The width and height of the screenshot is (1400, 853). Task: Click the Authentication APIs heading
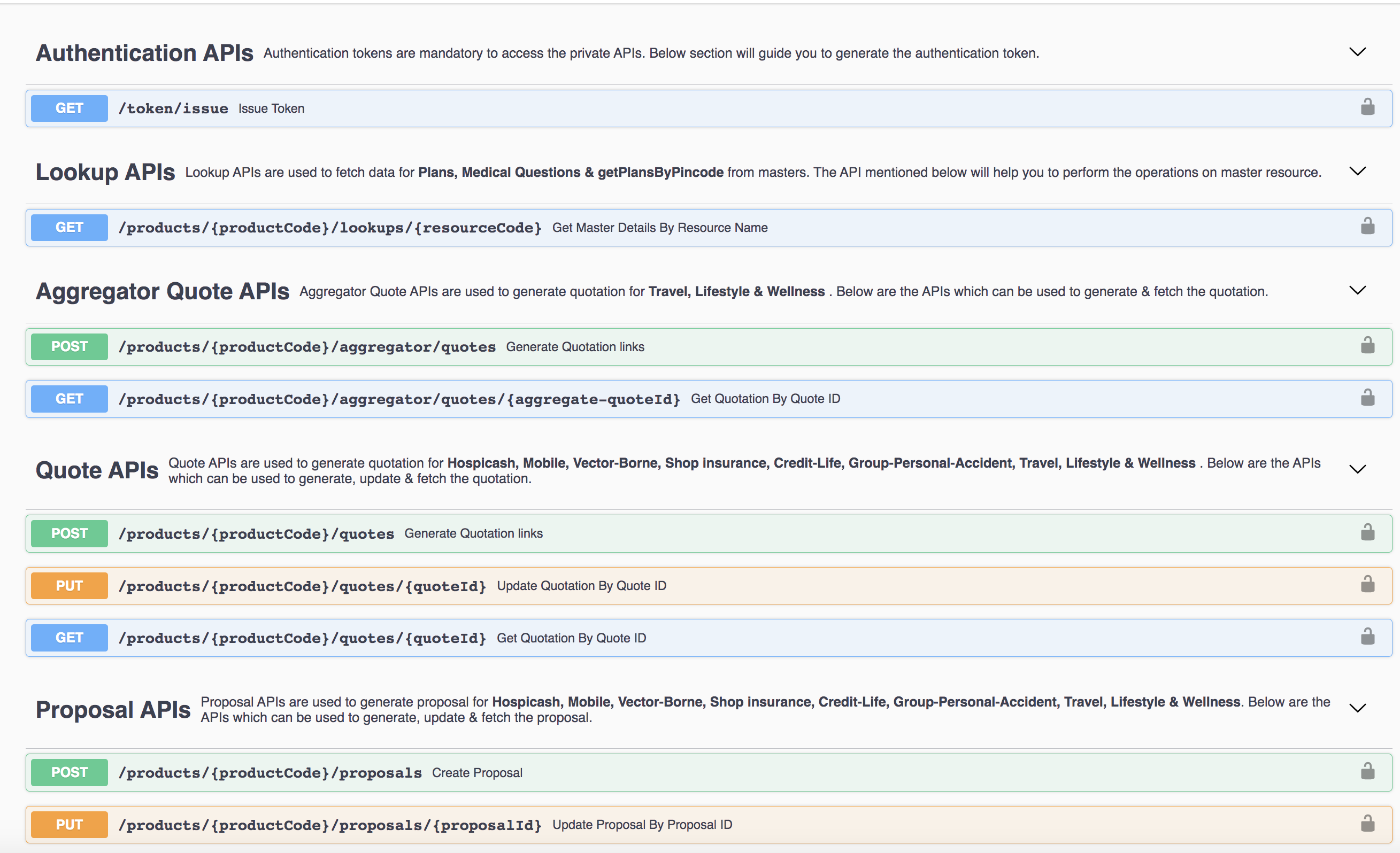(144, 53)
